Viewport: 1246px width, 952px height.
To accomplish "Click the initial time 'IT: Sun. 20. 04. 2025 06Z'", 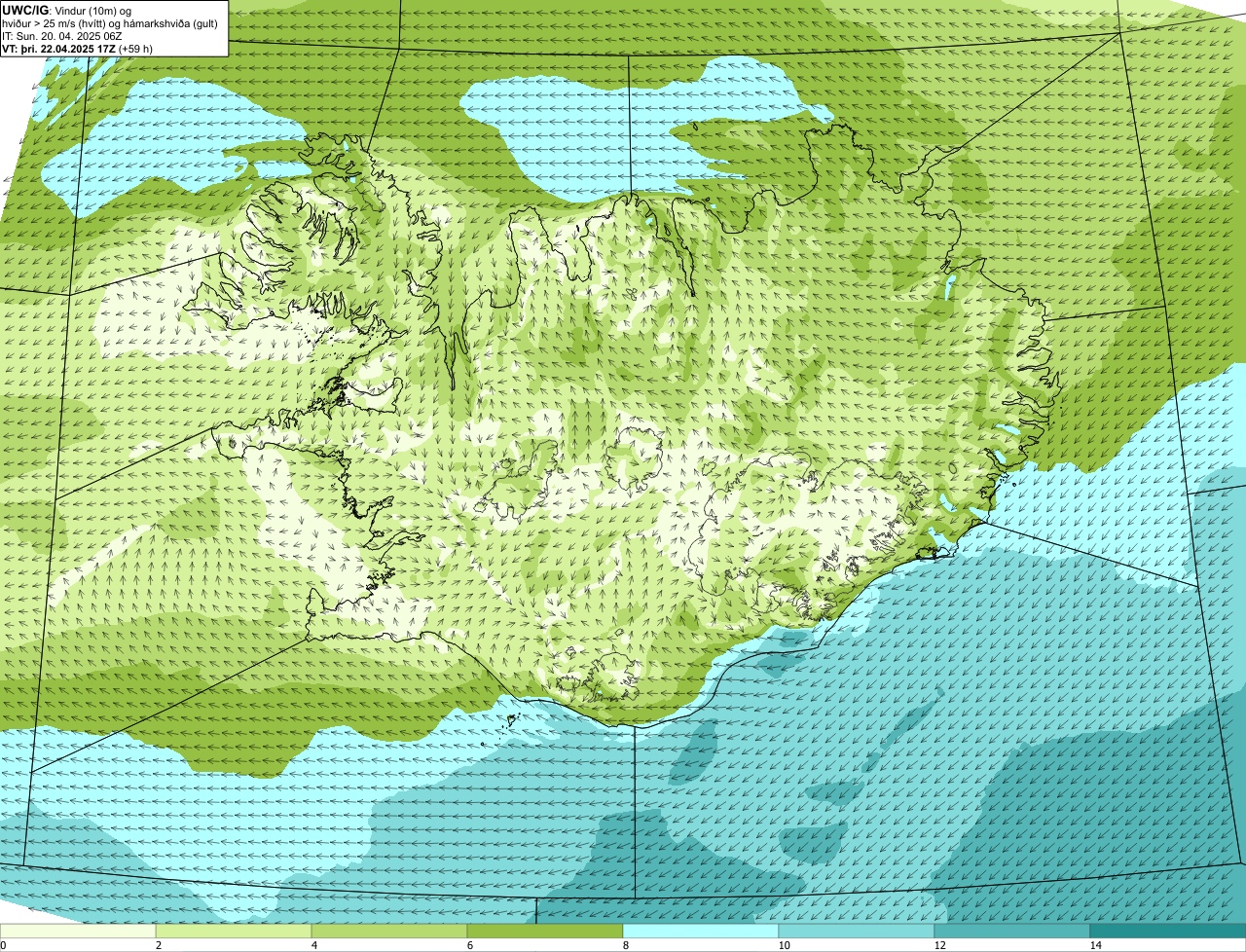I will (62, 35).
